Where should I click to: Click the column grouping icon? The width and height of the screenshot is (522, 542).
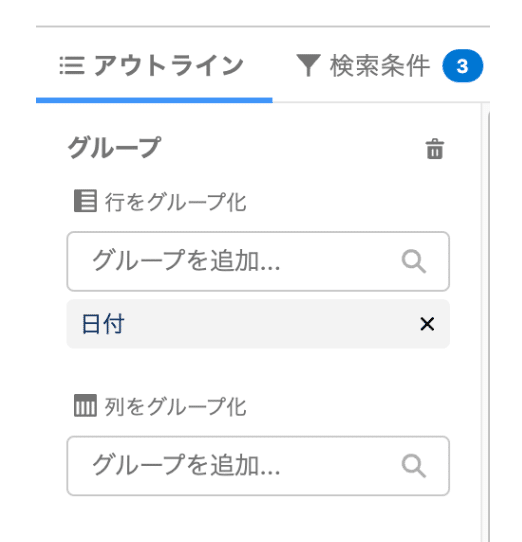(85, 405)
